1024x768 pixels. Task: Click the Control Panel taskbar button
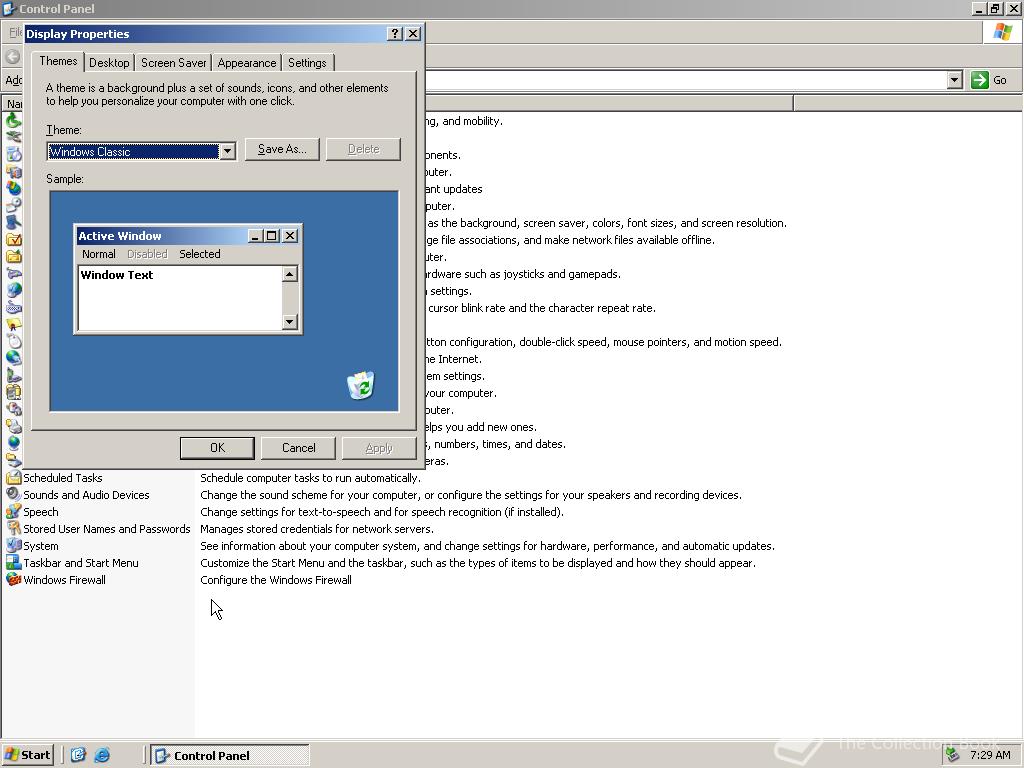click(x=230, y=755)
